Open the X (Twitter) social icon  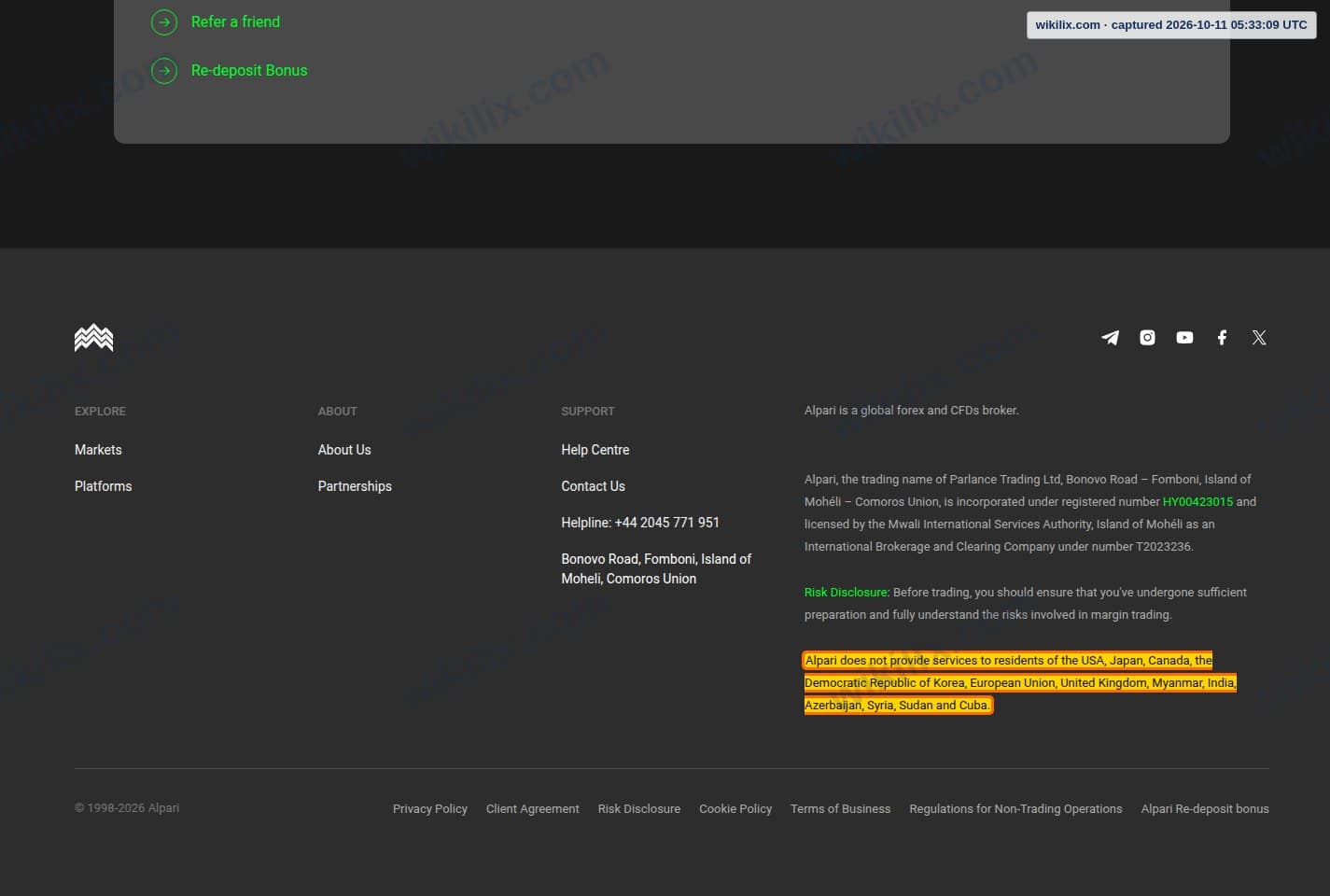(1259, 338)
